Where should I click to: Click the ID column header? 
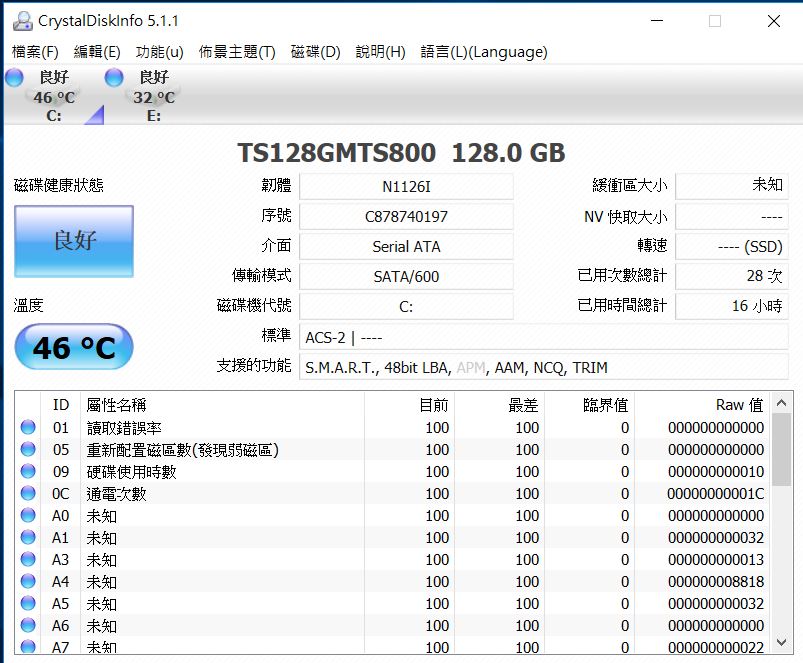point(60,404)
